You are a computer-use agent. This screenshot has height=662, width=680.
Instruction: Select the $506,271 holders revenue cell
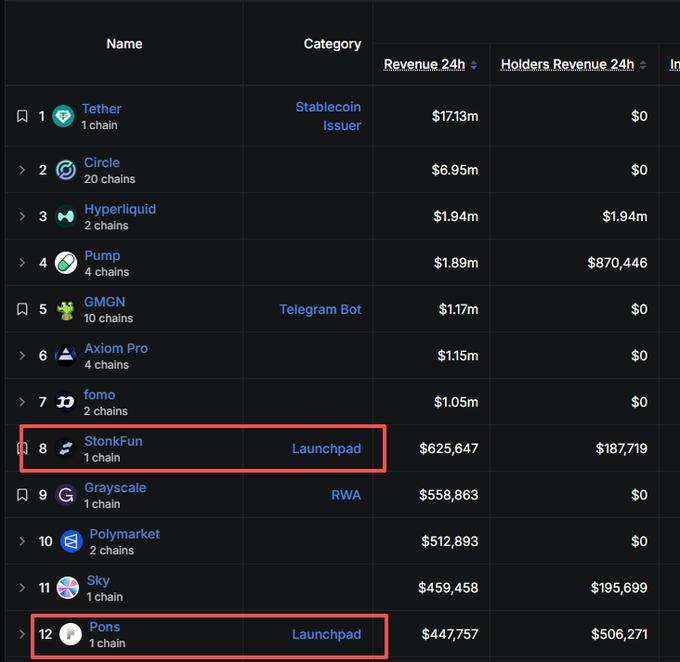coord(619,634)
